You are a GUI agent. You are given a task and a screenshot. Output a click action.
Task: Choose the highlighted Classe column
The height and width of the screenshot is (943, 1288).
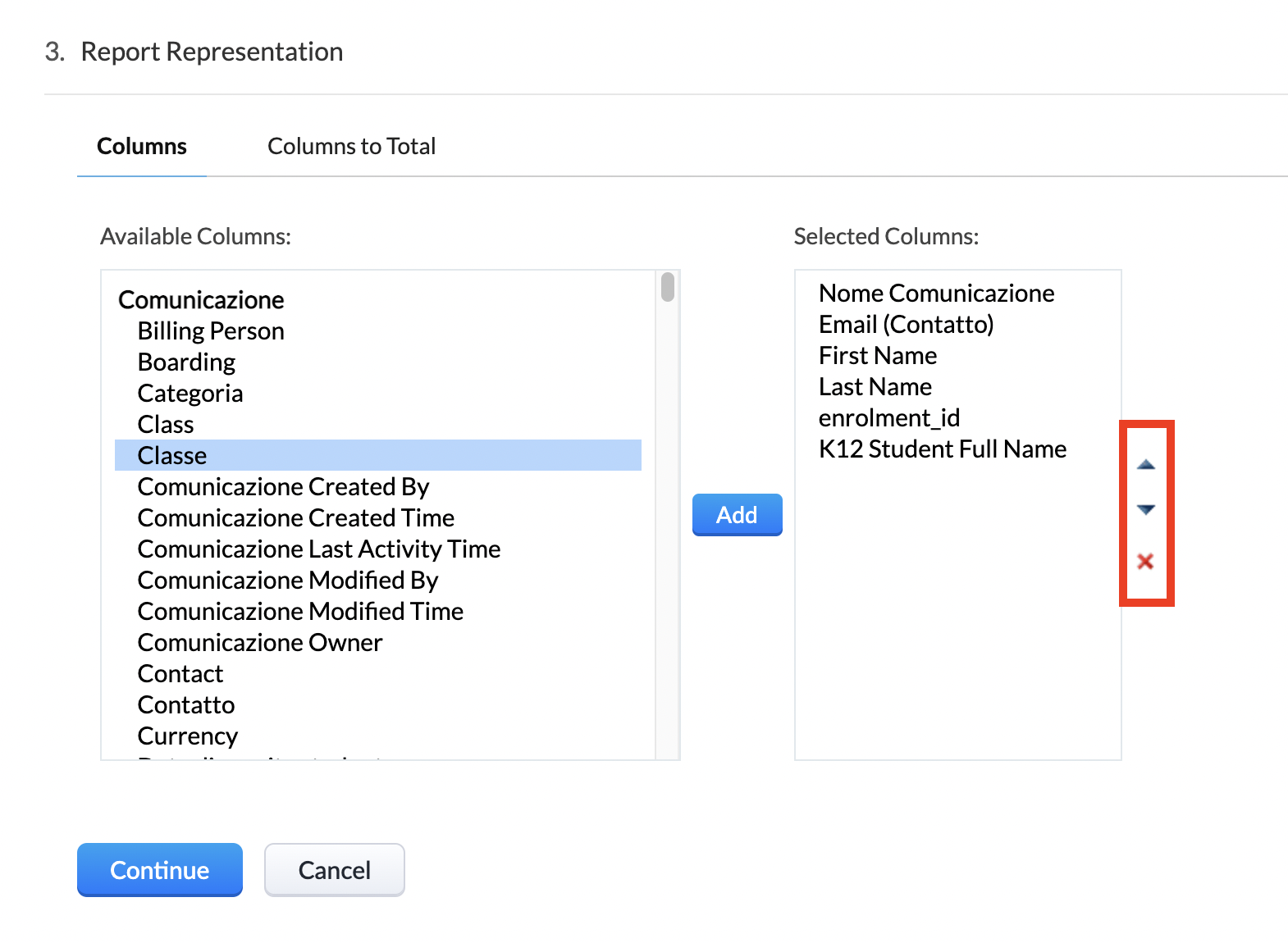(x=172, y=456)
